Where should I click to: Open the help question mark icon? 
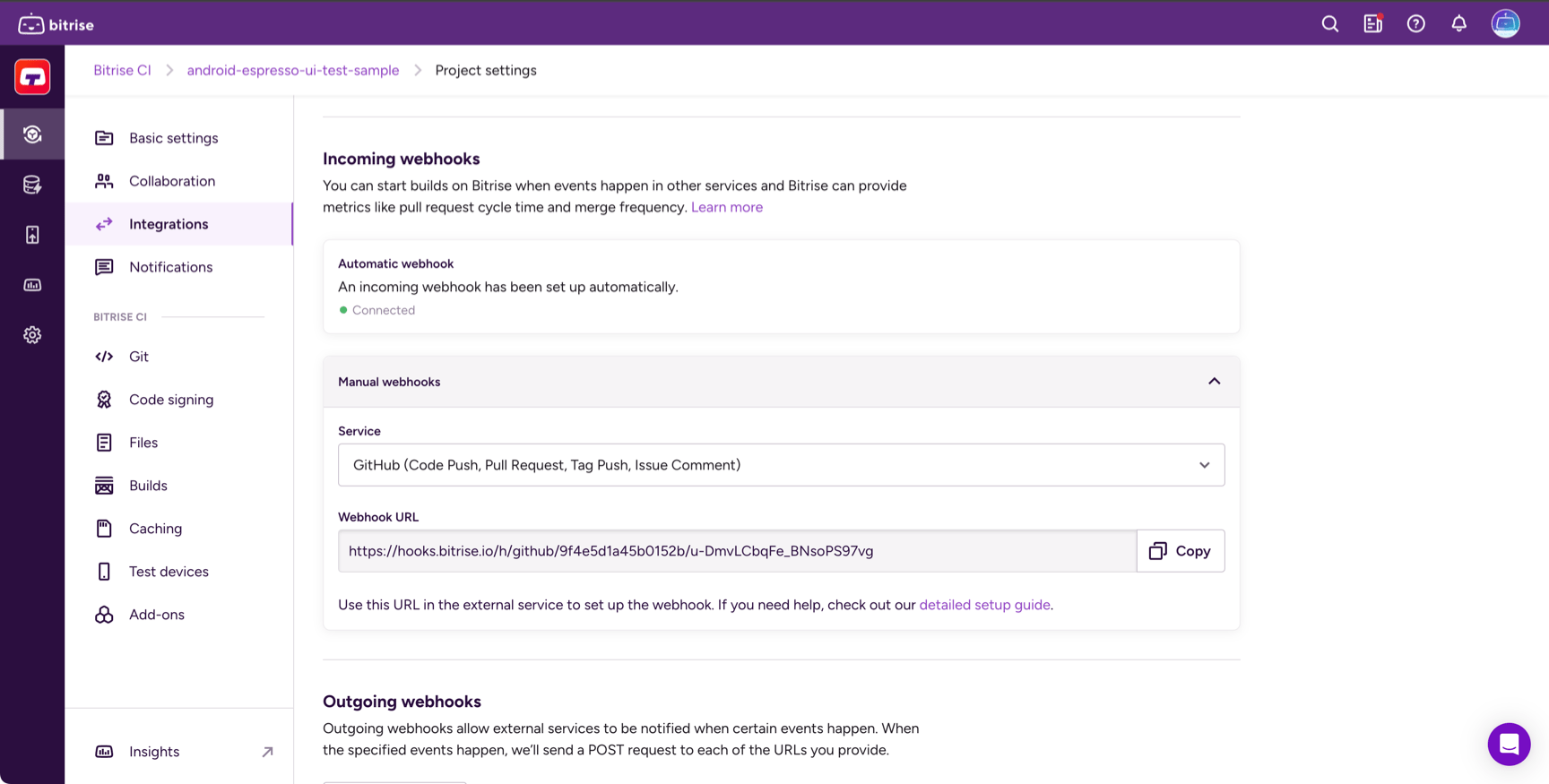[1415, 24]
